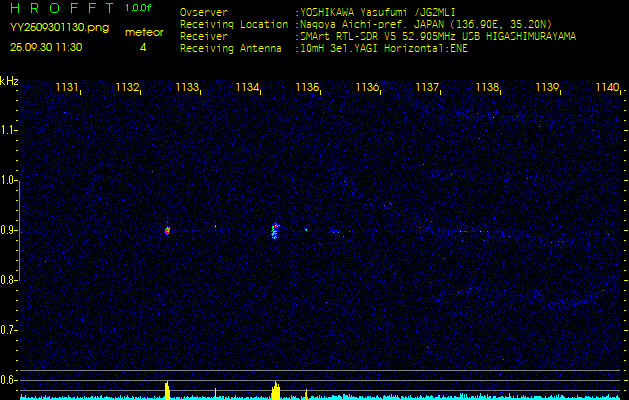Select the 1133 time tick label
This screenshot has width=629, height=400.
[187, 88]
